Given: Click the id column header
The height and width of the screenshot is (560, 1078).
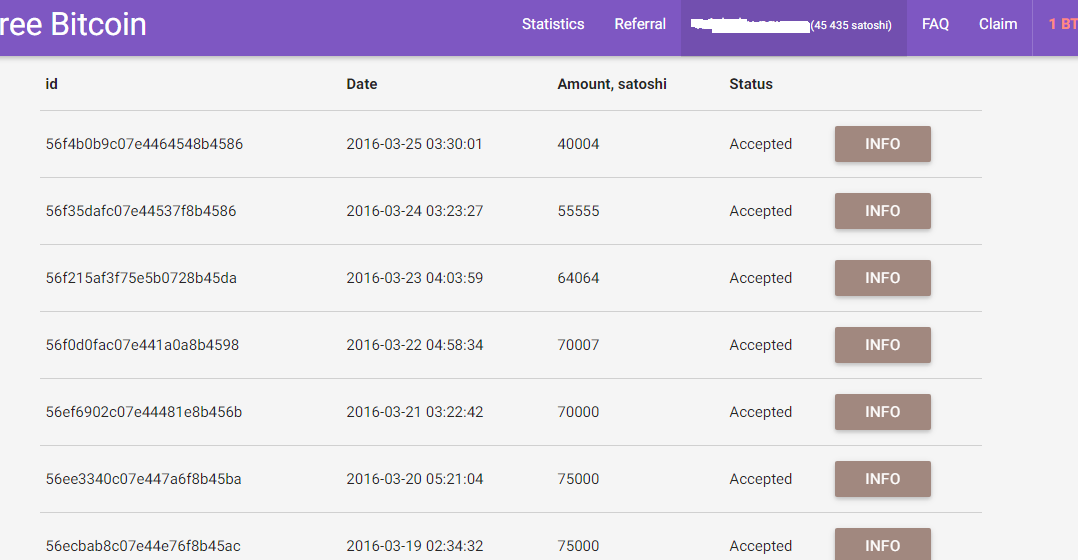Looking at the screenshot, I should (x=52, y=84).
